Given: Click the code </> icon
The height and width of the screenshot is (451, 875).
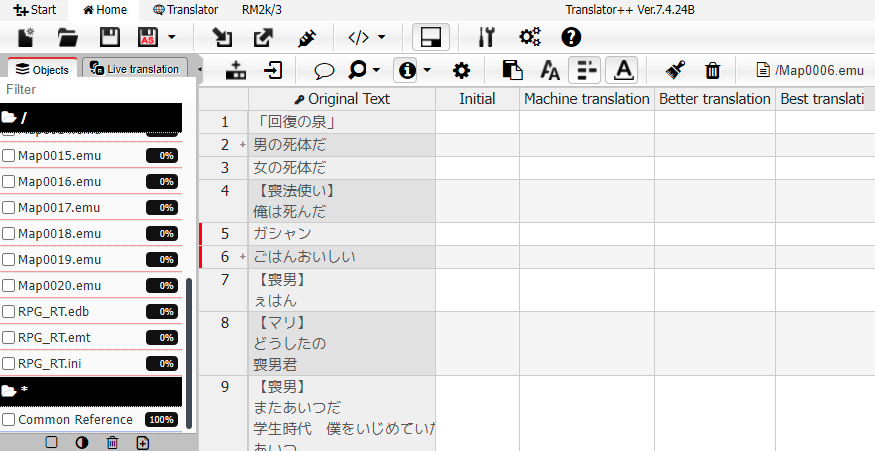Looking at the screenshot, I should coord(358,37).
